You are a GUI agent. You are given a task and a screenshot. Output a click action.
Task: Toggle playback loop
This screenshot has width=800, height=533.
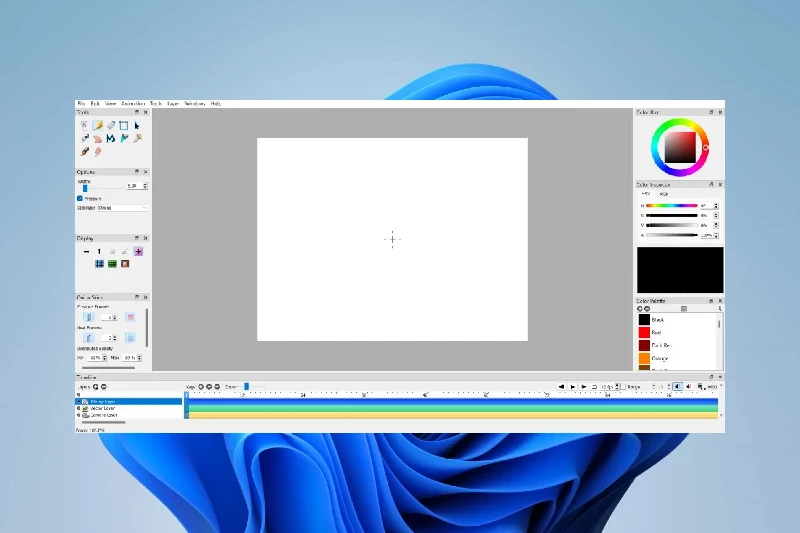(594, 387)
